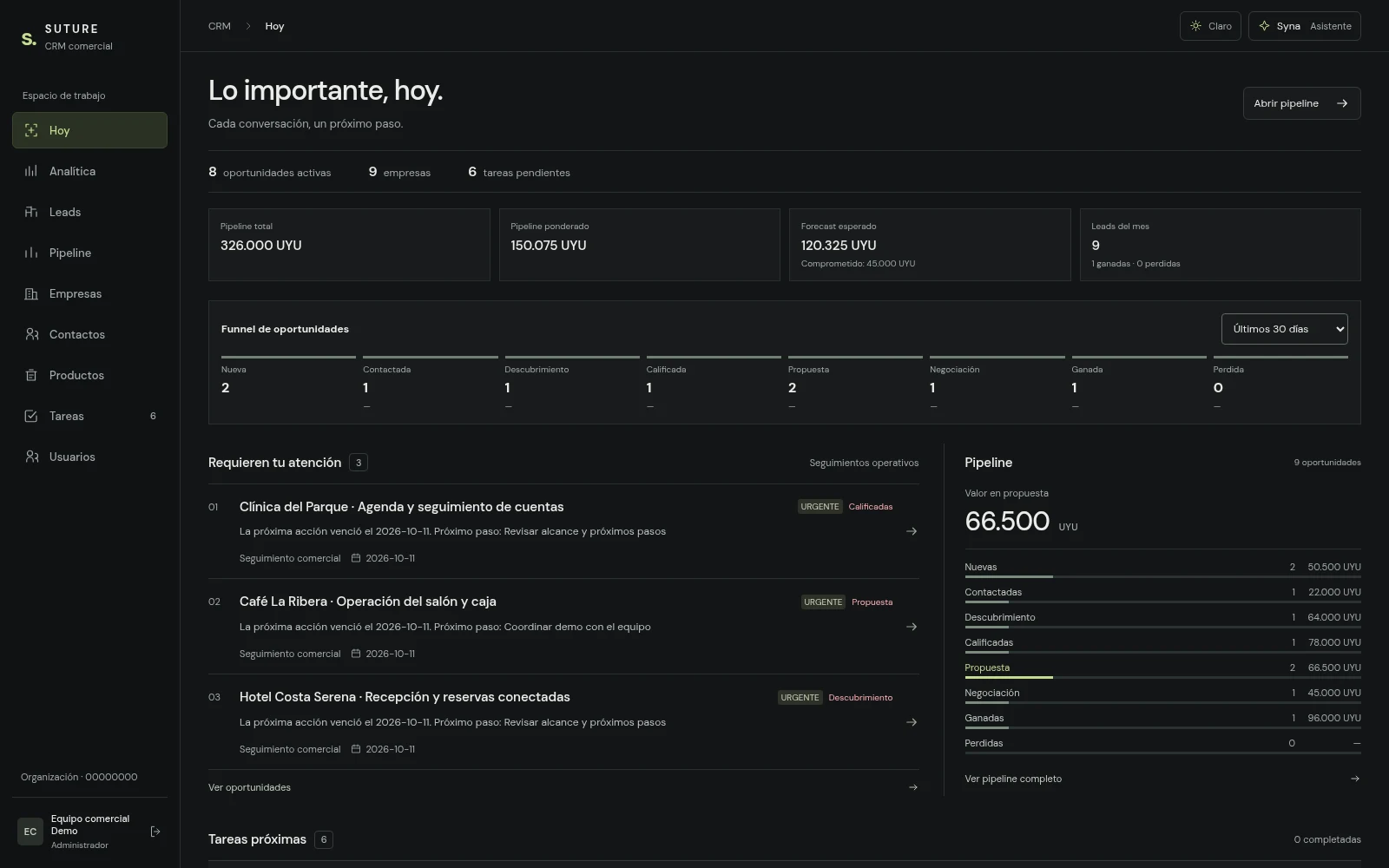The image size is (1389, 868).
Task: Go to Empresas section
Action: click(x=89, y=293)
